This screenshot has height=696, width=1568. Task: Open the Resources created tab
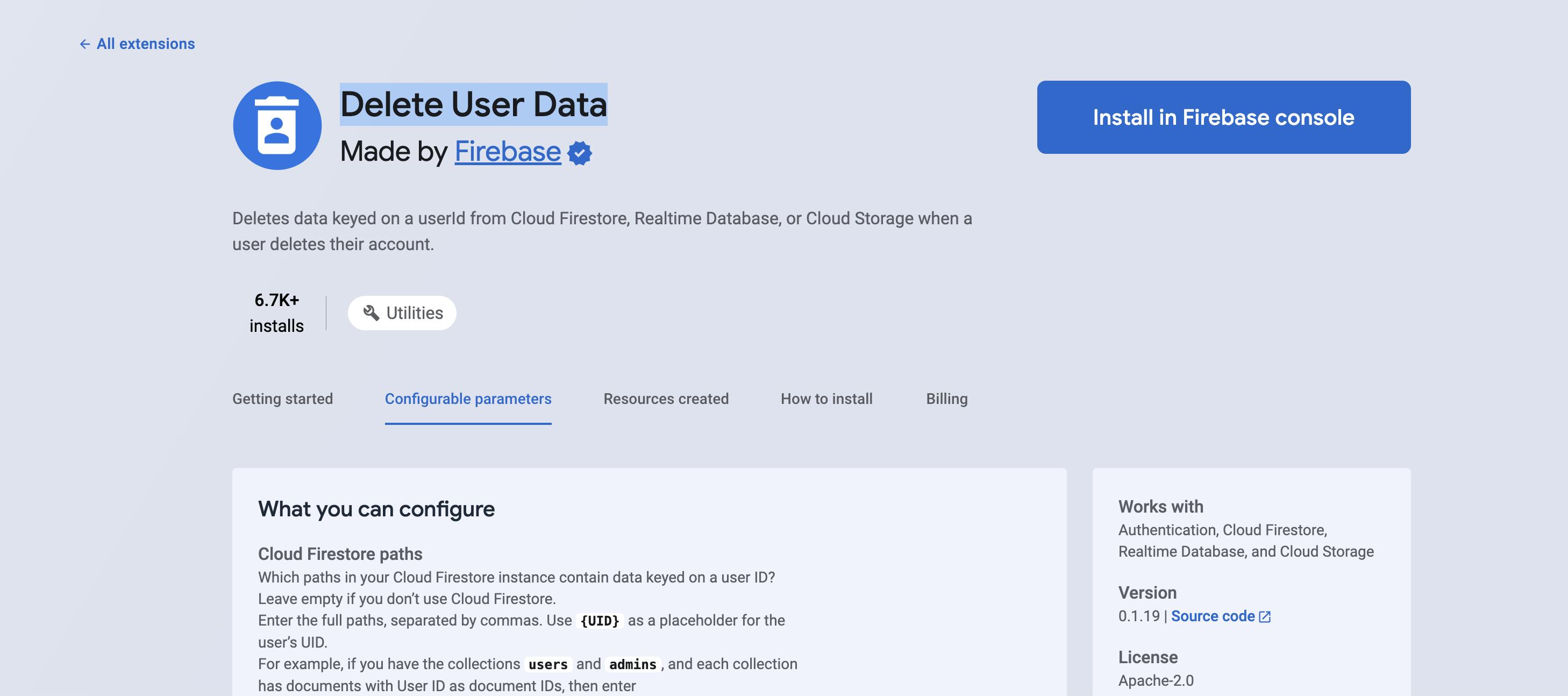click(666, 399)
